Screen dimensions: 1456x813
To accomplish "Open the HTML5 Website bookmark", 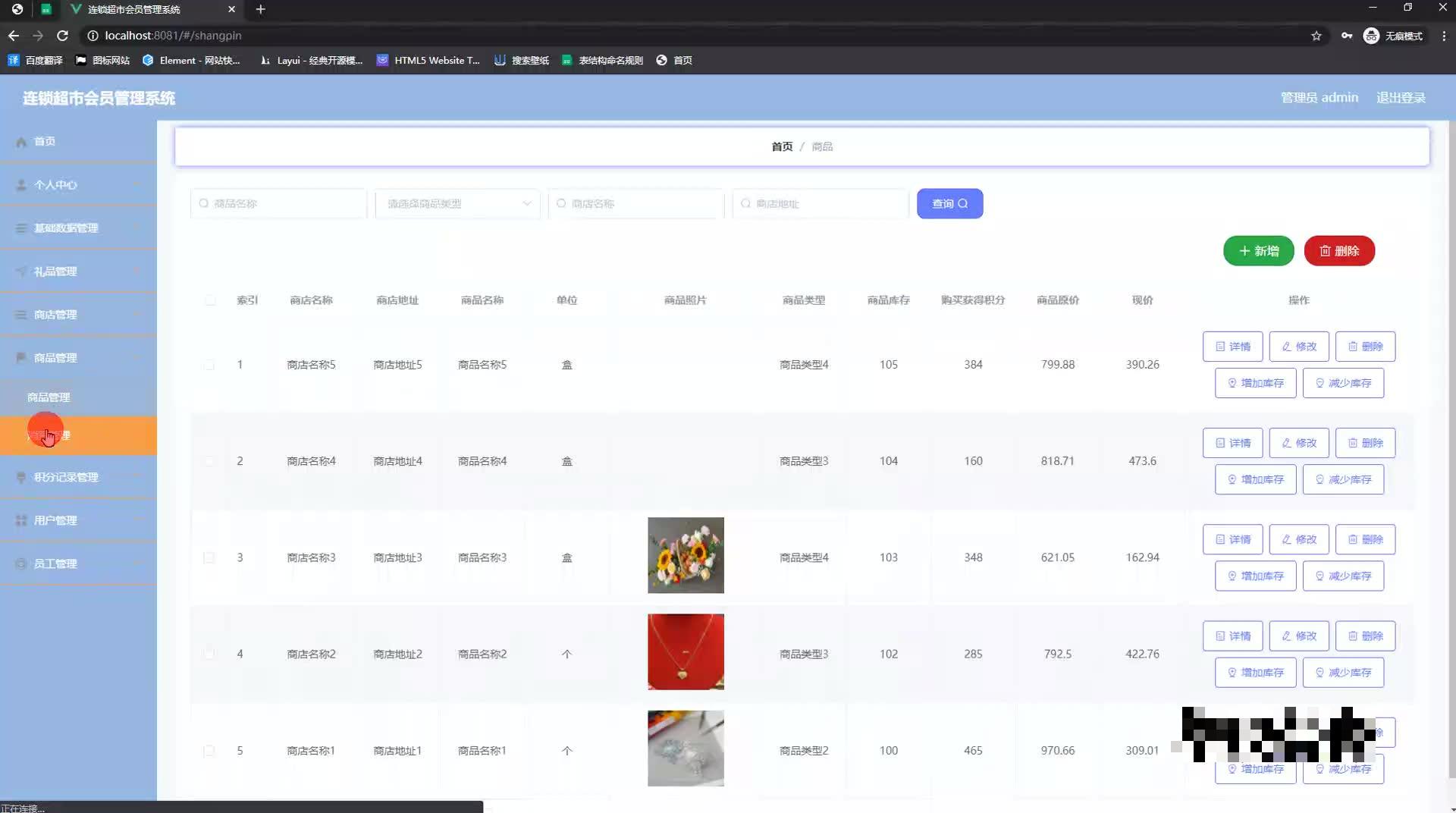I will tap(428, 60).
